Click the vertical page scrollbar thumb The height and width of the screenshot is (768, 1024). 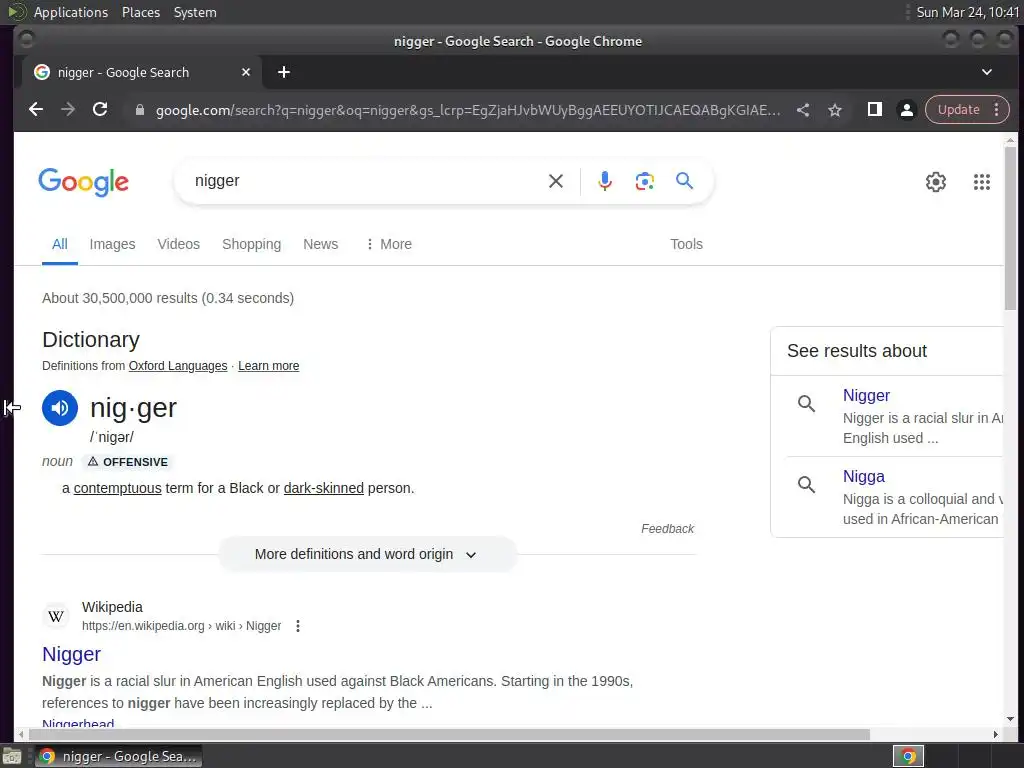[x=1010, y=229]
